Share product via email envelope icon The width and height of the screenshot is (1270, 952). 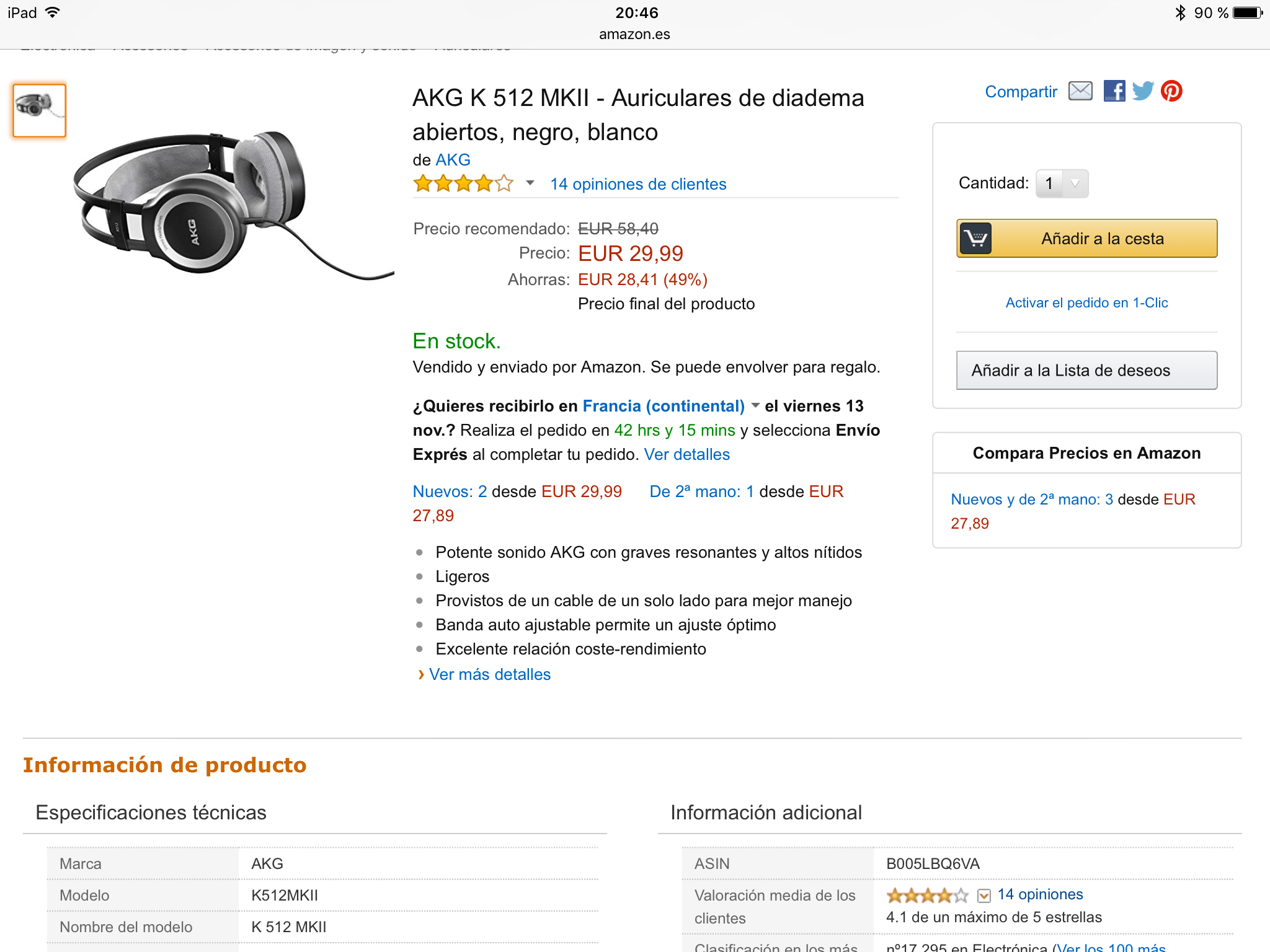click(1080, 91)
